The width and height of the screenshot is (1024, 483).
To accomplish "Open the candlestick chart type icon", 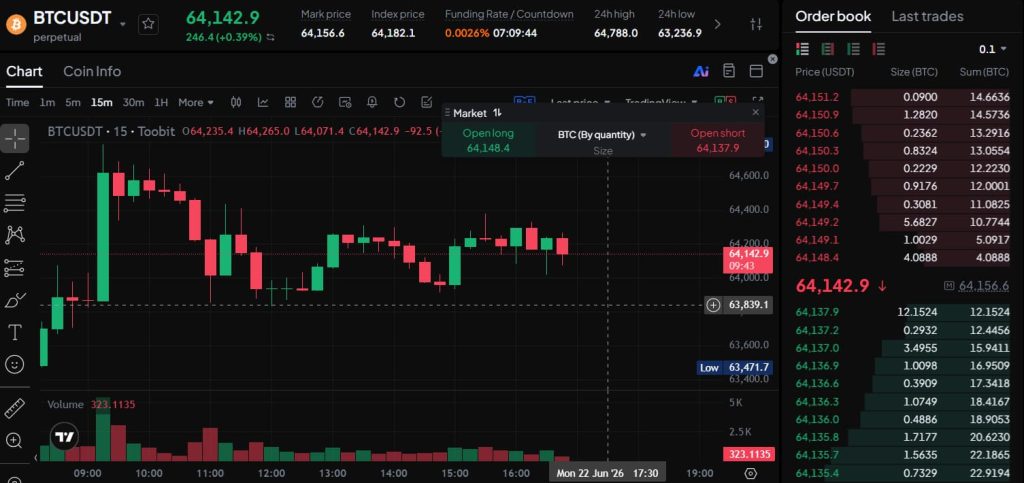I will coord(236,102).
